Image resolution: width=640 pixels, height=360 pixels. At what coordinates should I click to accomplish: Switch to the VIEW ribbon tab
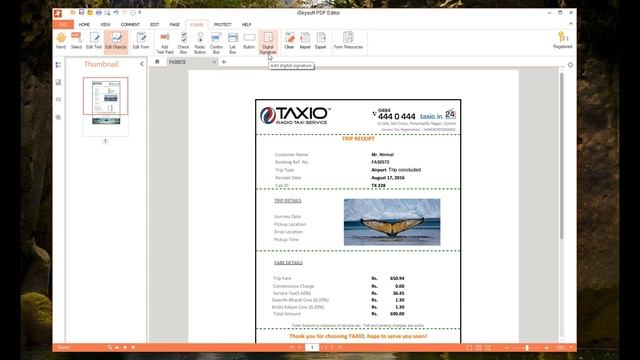click(105, 24)
